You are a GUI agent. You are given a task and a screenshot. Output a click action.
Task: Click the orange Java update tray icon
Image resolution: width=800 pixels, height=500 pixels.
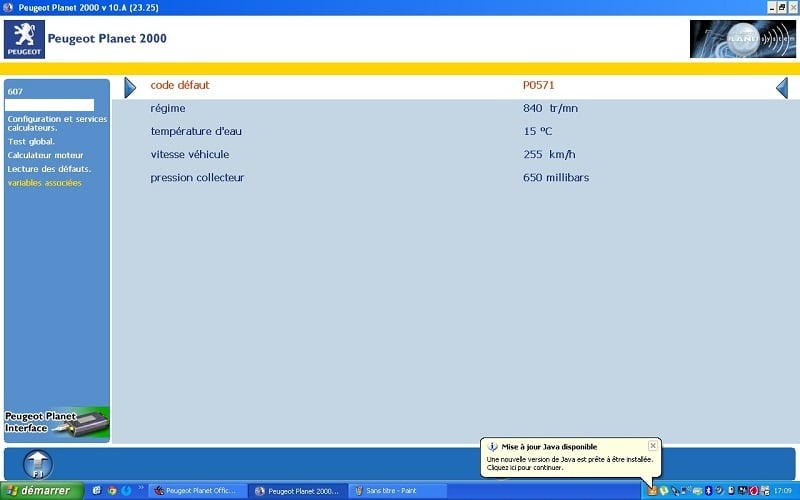(x=652, y=490)
